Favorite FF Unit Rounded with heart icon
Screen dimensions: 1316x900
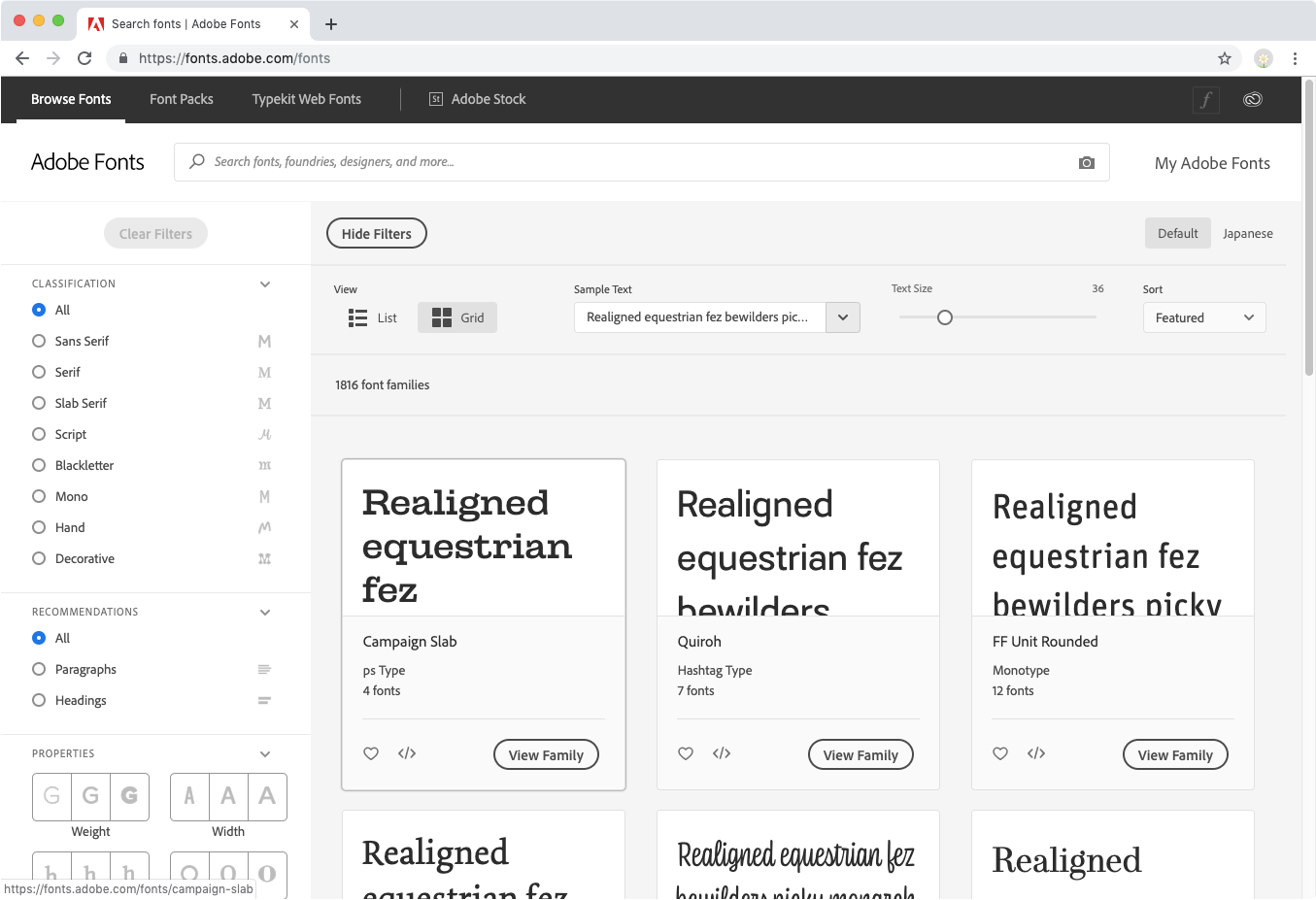(x=1000, y=753)
